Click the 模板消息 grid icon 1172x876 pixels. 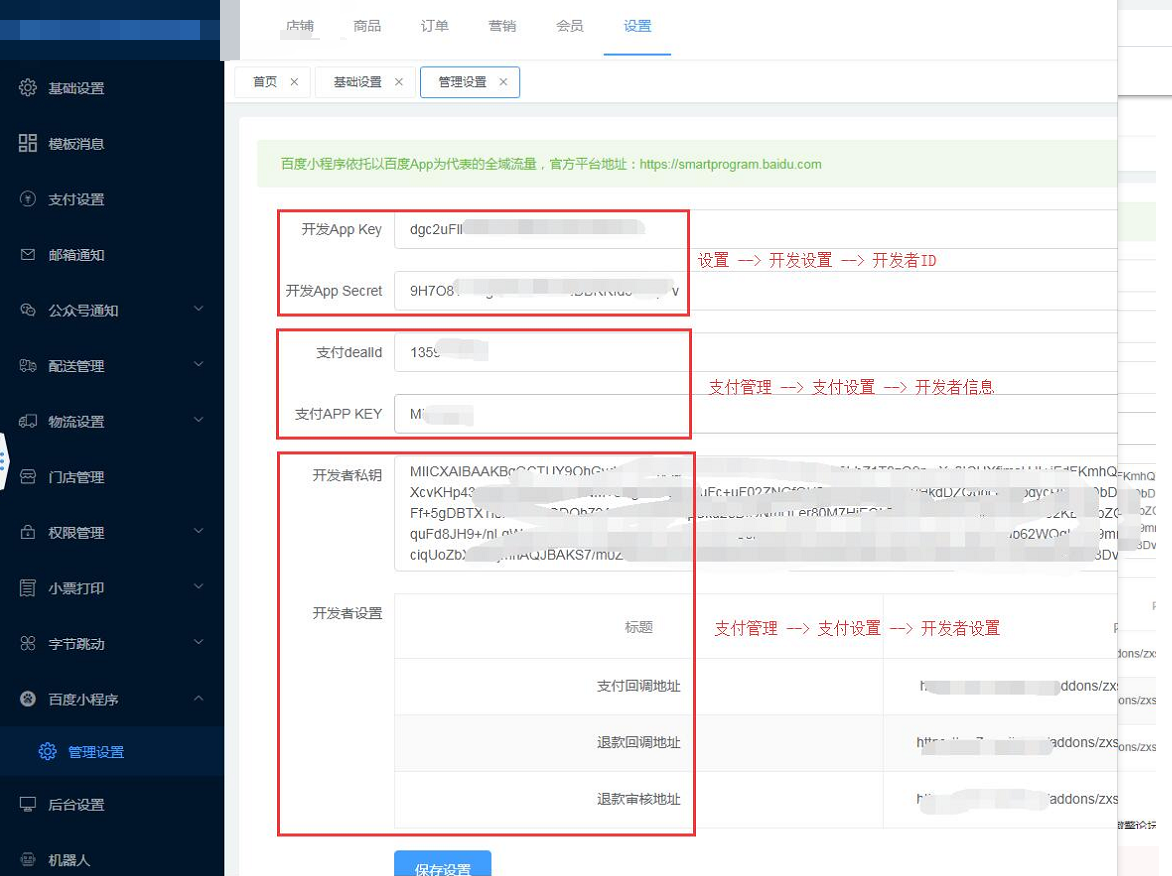point(28,143)
